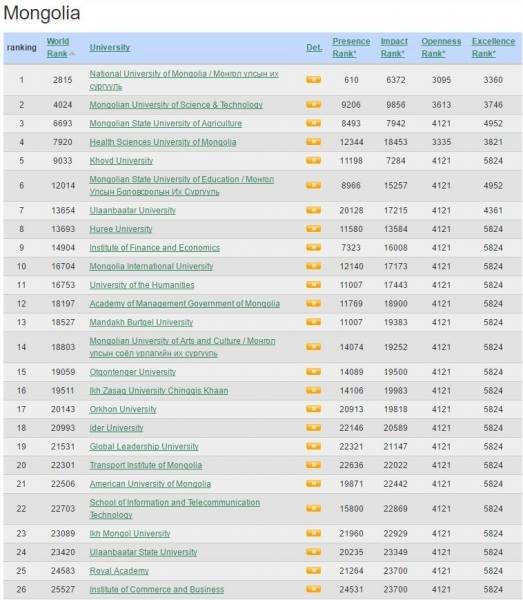Open details icon for Transport Institute of Mongolia

point(313,465)
